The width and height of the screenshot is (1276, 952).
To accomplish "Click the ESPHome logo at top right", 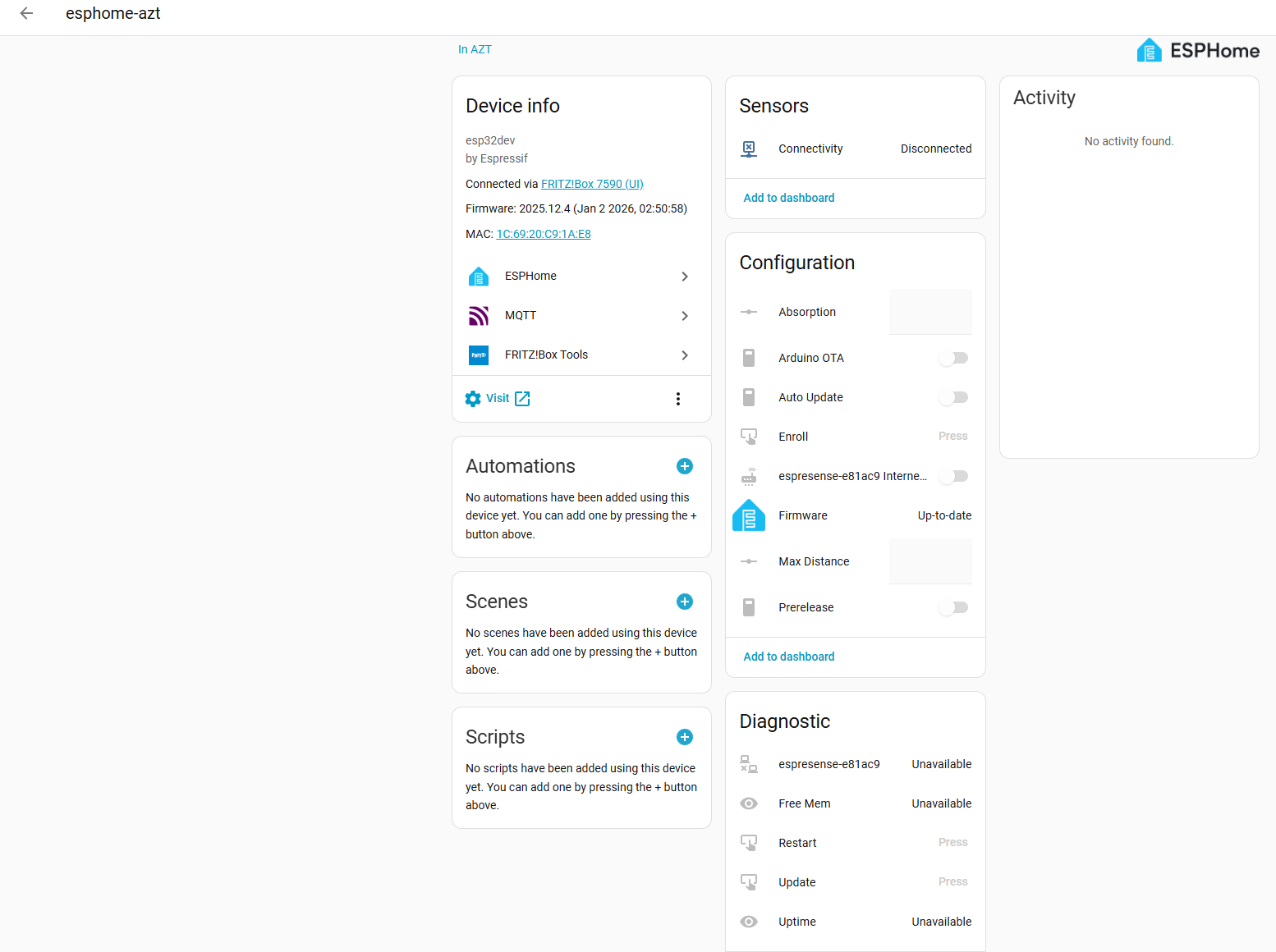I will [1197, 51].
